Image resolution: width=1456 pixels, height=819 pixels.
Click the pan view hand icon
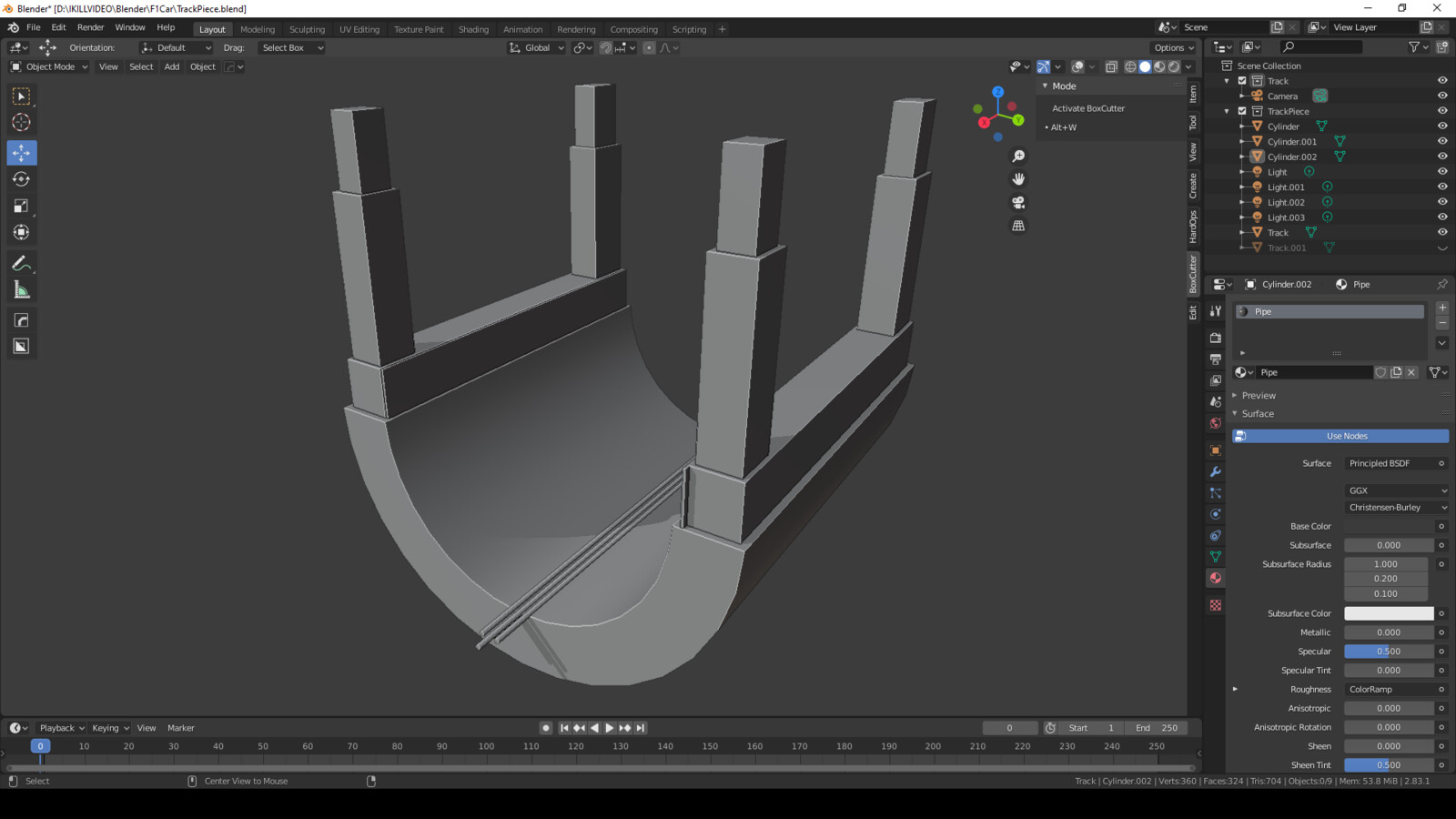[x=1018, y=179]
